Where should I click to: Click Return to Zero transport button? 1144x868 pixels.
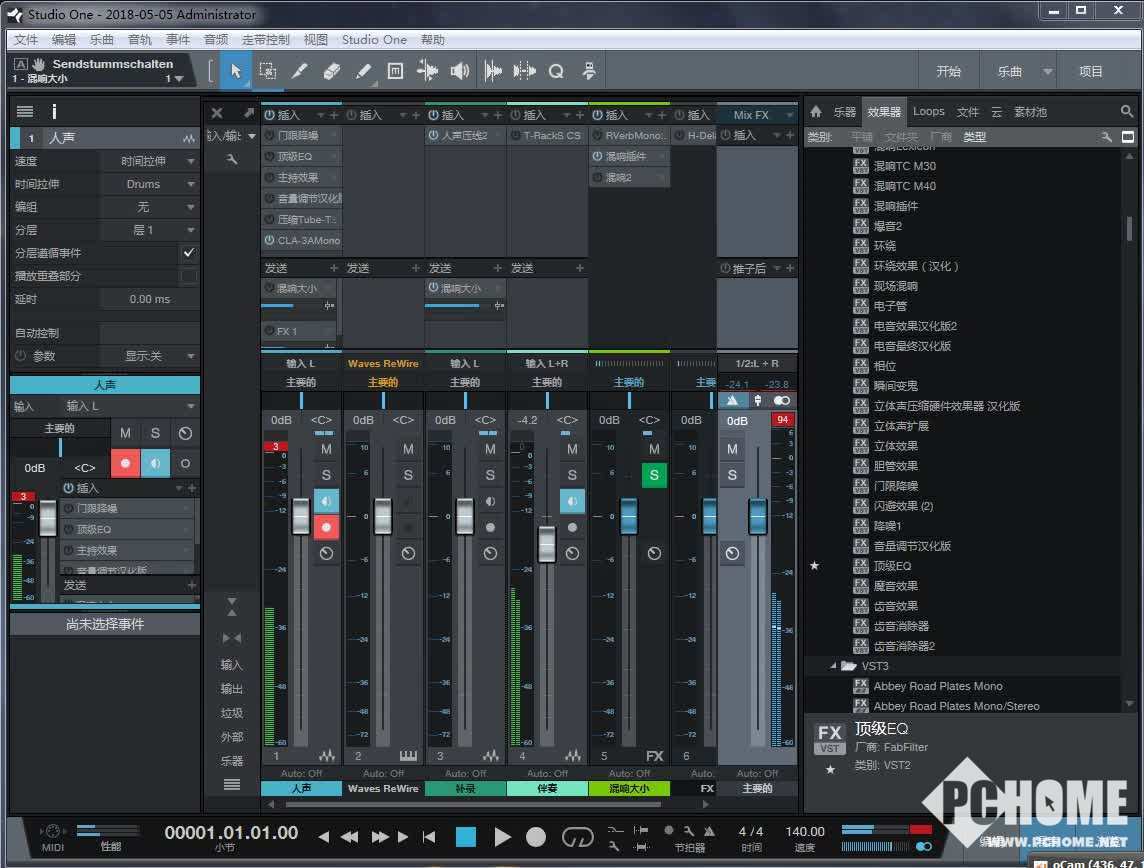(429, 837)
